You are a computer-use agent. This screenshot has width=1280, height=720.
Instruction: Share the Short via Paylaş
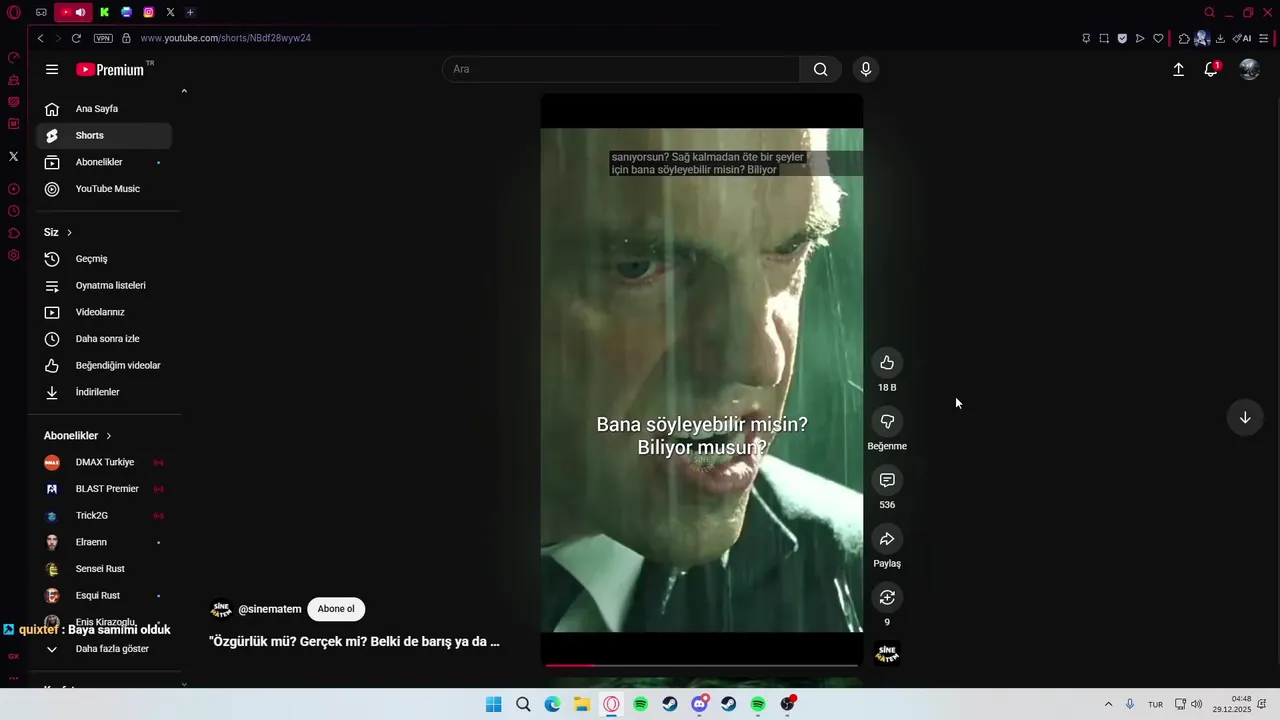(887, 539)
